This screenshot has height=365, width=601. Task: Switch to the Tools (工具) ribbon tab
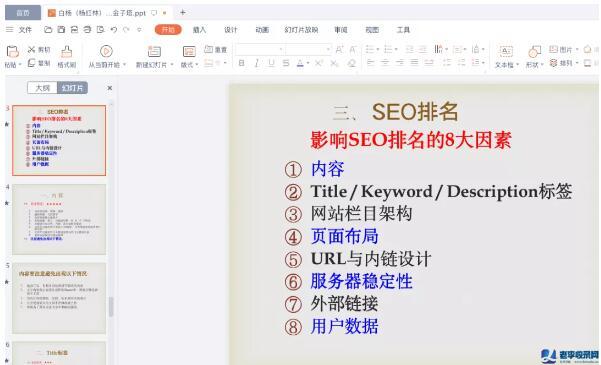pyautogui.click(x=403, y=30)
